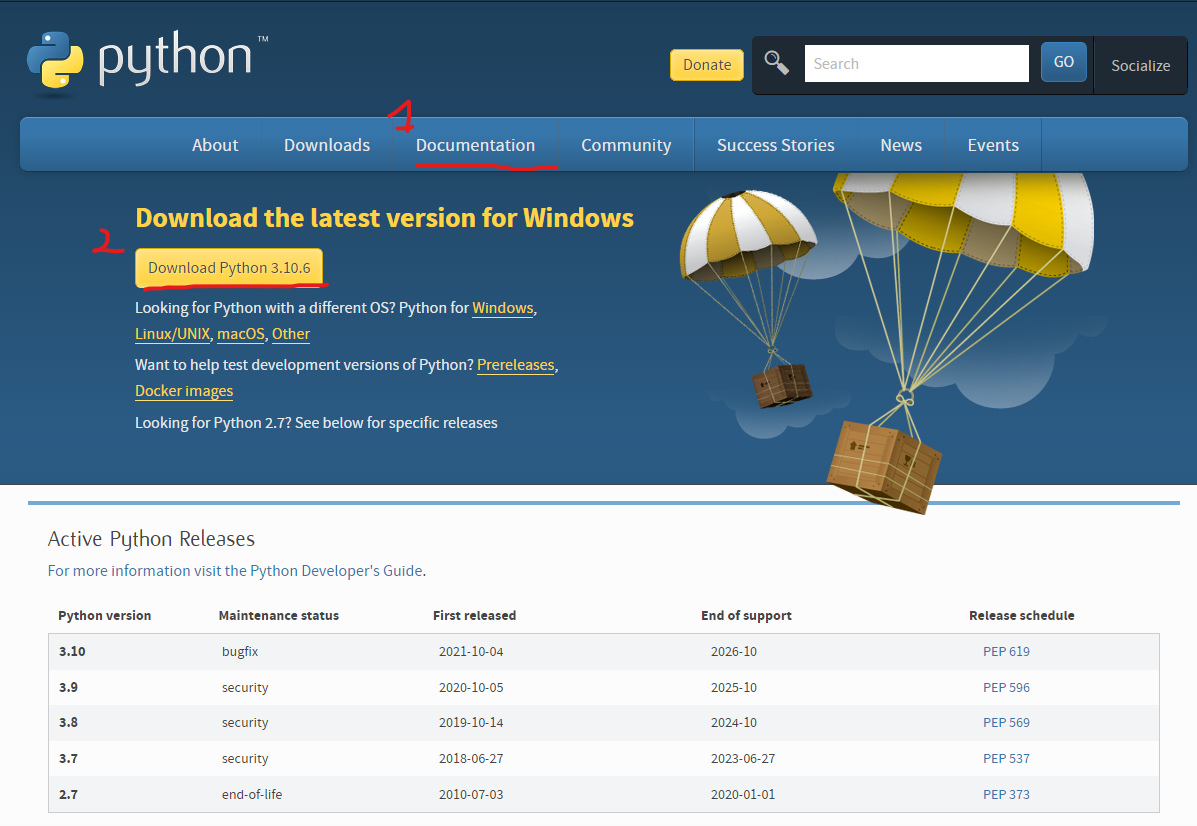The height and width of the screenshot is (826, 1197).
Task: Click the Python version column header
Action: [x=105, y=615]
